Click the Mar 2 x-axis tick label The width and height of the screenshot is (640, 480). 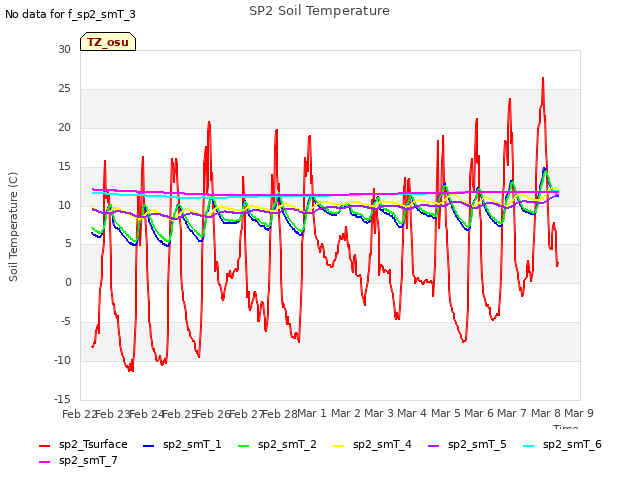click(x=345, y=413)
